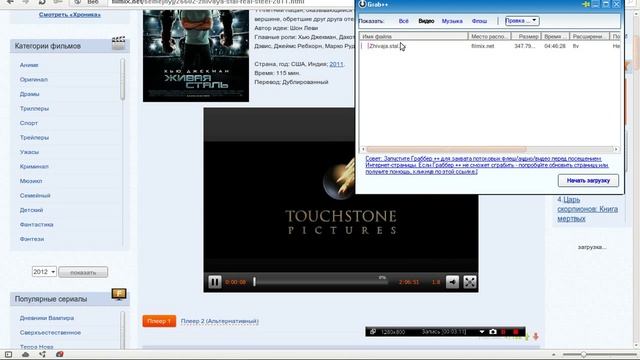Click the recorder resolution icon beside 1280x800
The width and height of the screenshot is (640, 360).
[x=373, y=332]
